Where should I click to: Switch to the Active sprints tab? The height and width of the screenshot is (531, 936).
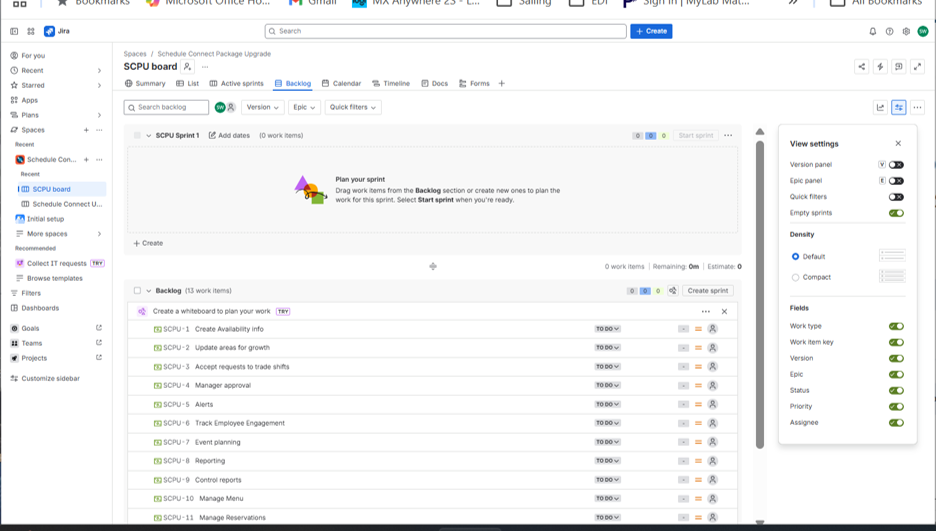tap(236, 84)
